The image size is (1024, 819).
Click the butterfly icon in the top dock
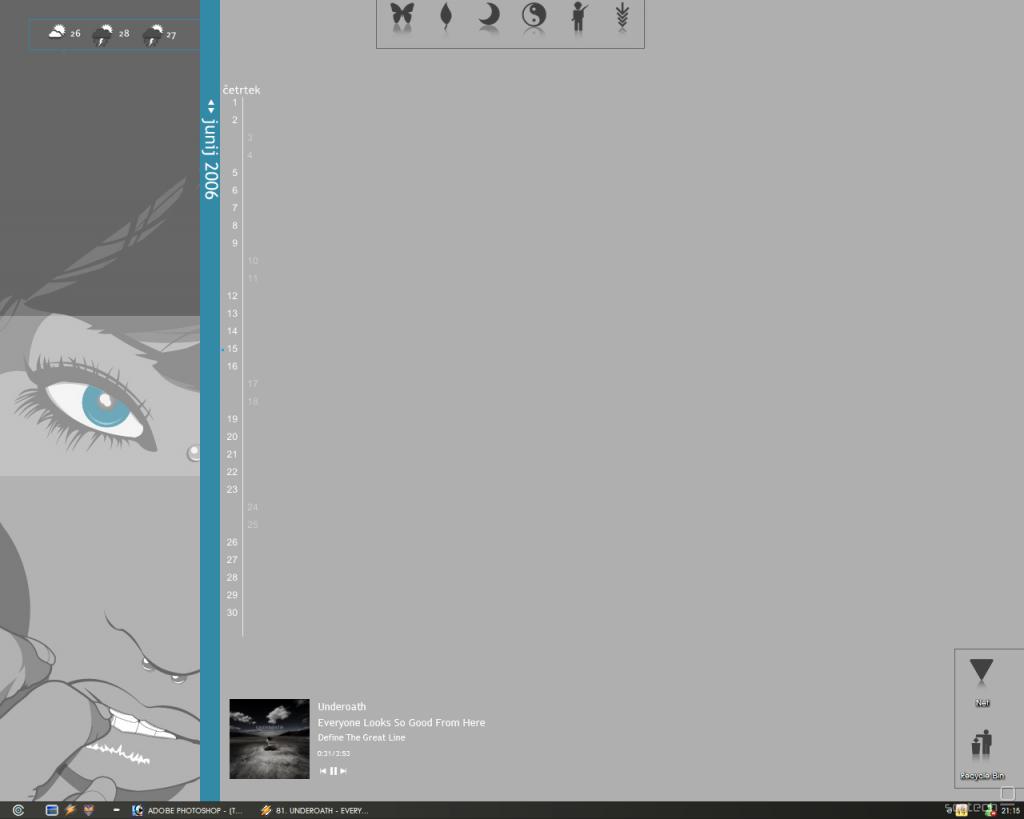click(x=402, y=15)
